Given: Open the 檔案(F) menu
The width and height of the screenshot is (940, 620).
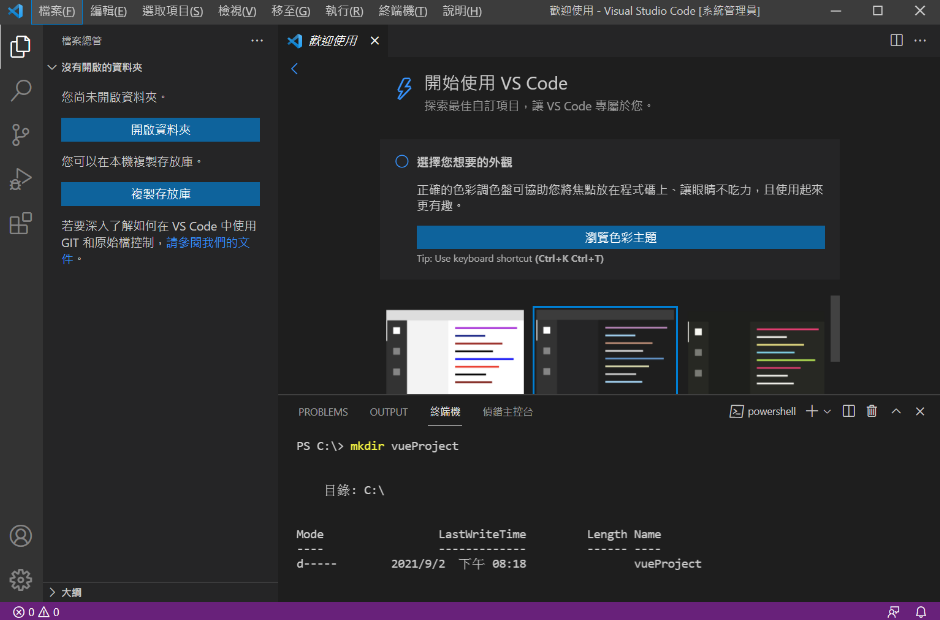Looking at the screenshot, I should tap(56, 11).
